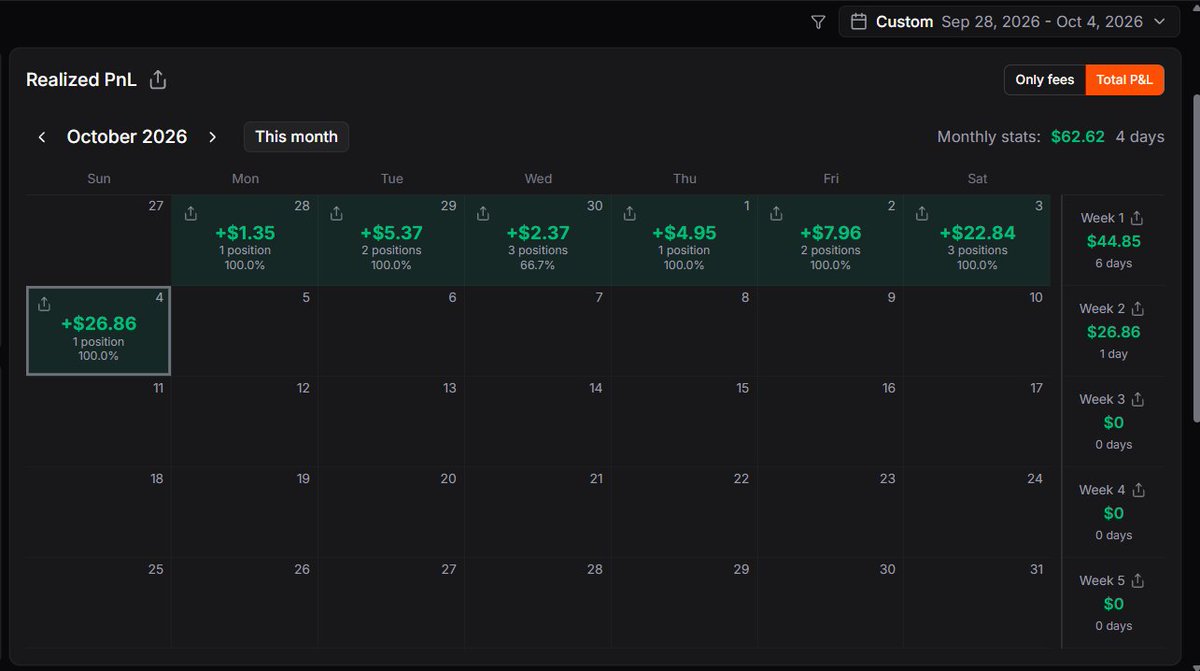Share the Oct 4 day result

point(44,304)
